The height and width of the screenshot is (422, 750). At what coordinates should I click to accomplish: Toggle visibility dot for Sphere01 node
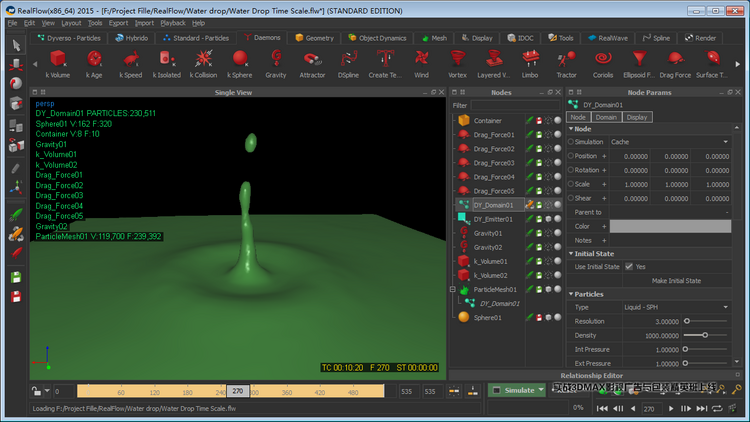point(557,317)
